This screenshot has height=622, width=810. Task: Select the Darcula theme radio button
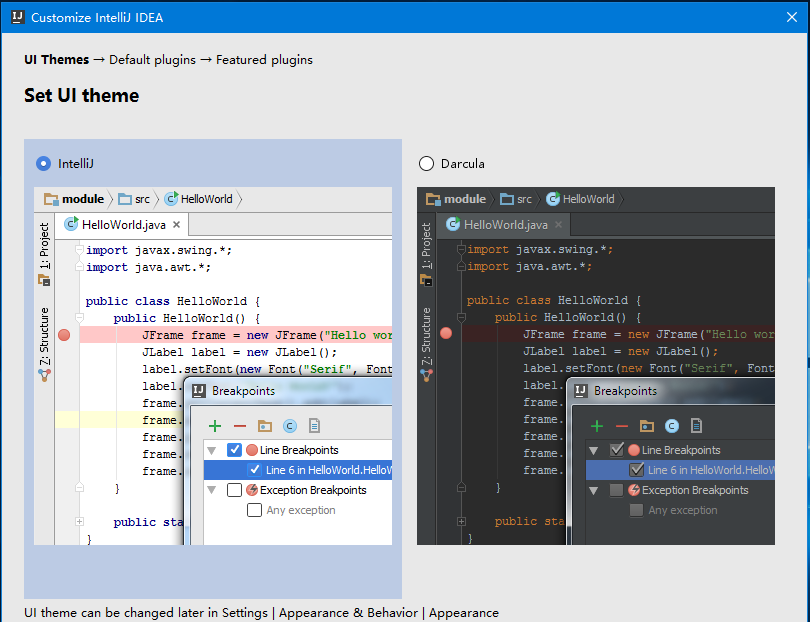[x=426, y=164]
